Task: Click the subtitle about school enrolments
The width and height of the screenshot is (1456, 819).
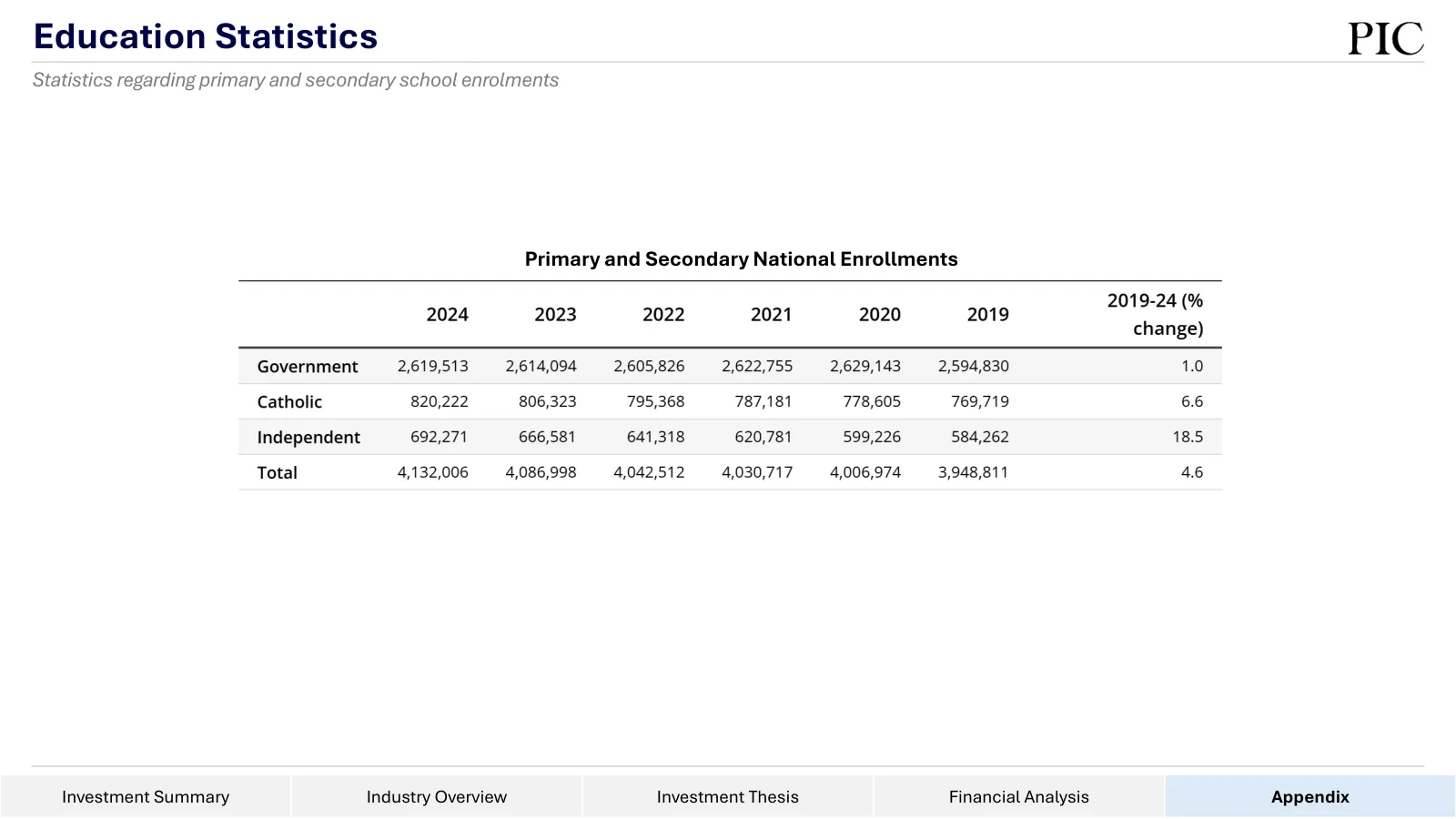Action: (296, 80)
